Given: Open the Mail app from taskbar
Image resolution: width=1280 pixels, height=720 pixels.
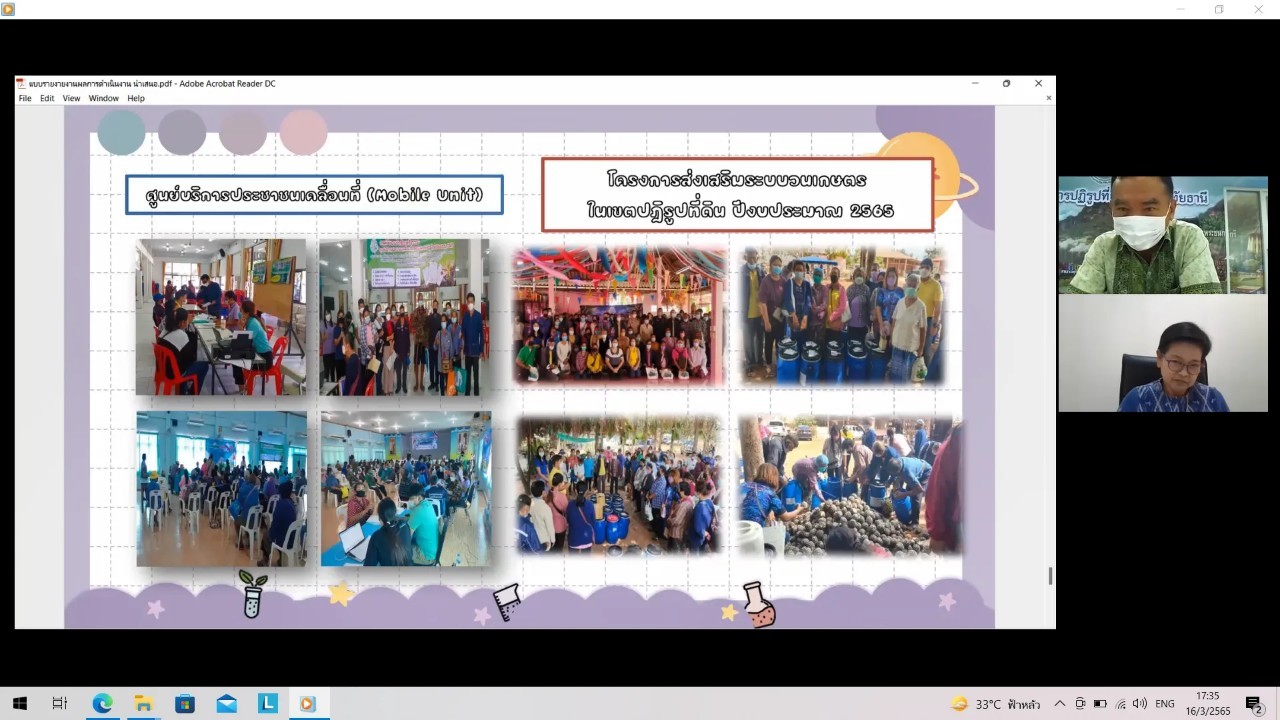Looking at the screenshot, I should tap(226, 704).
